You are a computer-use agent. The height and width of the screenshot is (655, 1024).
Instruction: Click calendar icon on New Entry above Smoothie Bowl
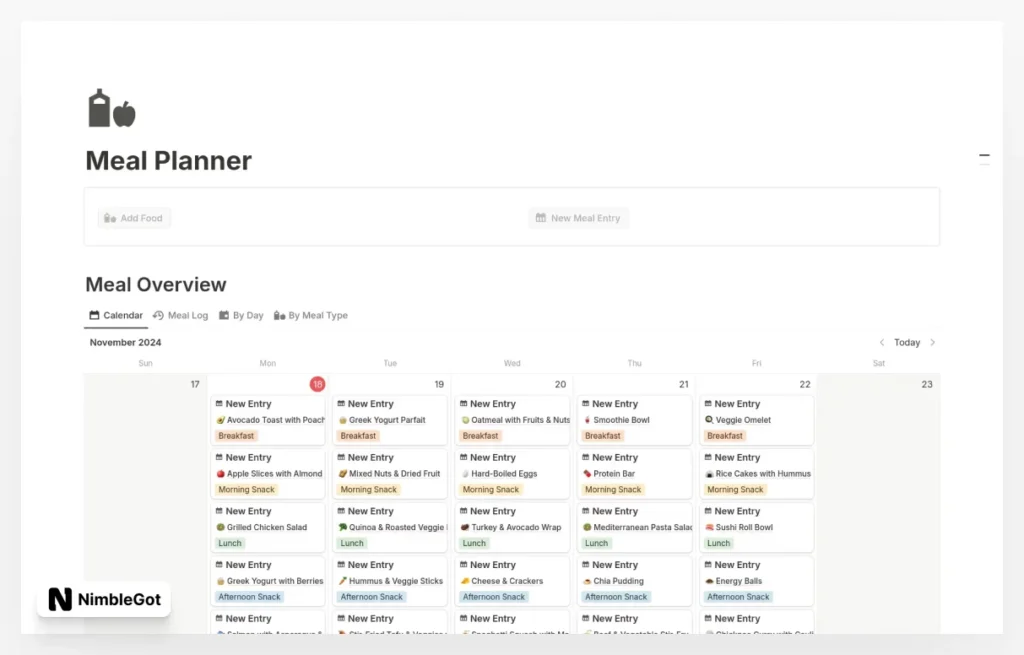(x=586, y=404)
